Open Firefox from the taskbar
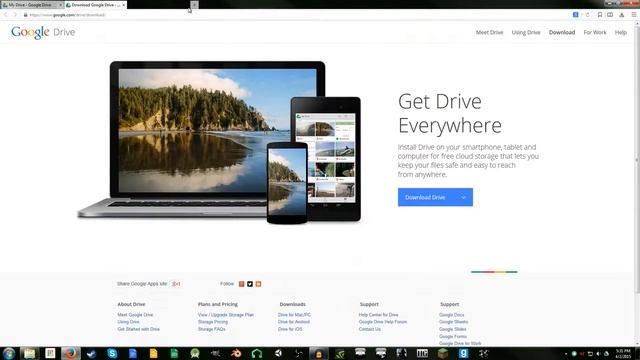Image resolution: width=640 pixels, height=360 pixels. 71,353
